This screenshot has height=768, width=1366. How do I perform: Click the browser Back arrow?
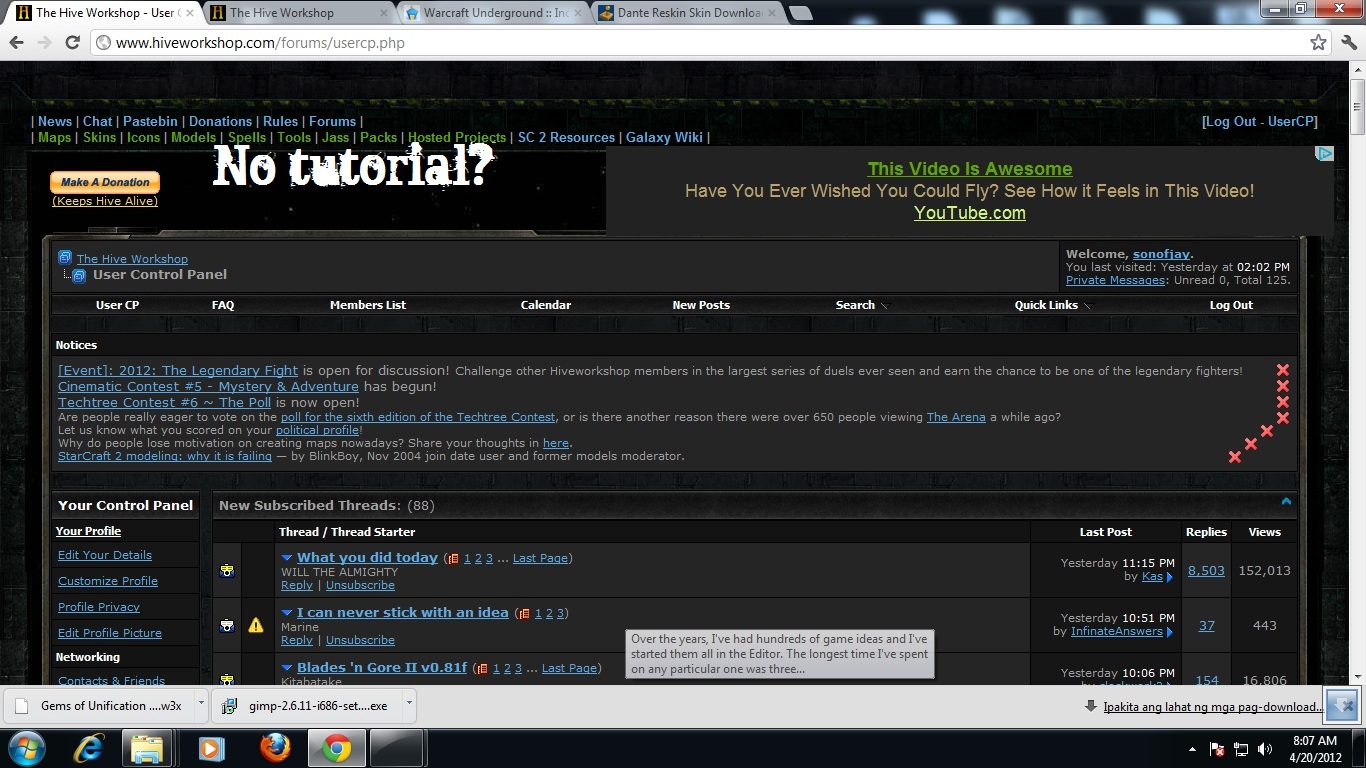click(x=17, y=43)
